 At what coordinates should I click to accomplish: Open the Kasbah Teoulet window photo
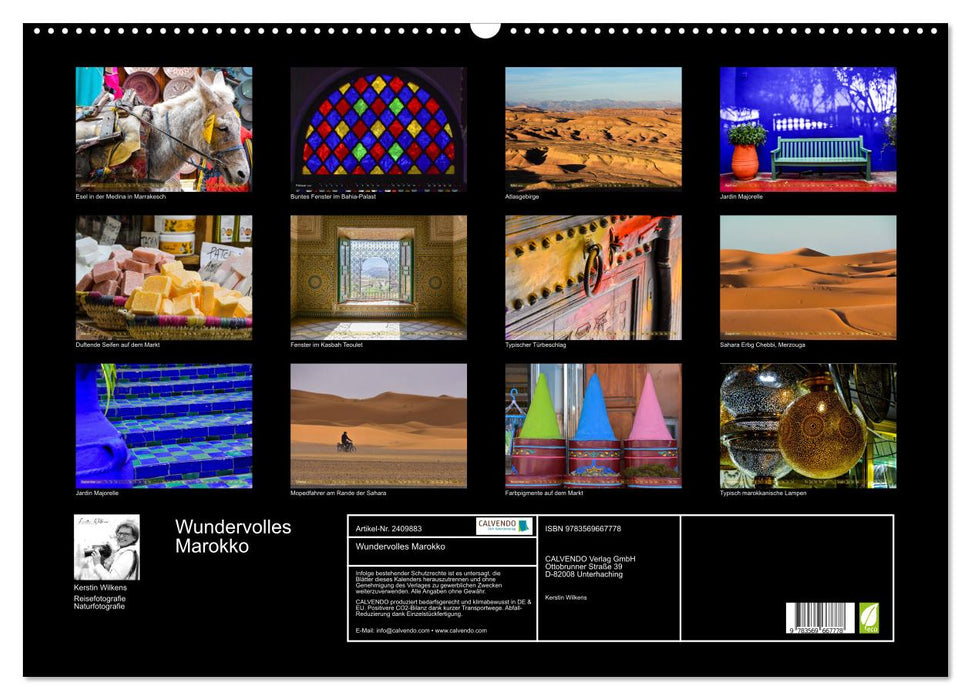tap(378, 277)
